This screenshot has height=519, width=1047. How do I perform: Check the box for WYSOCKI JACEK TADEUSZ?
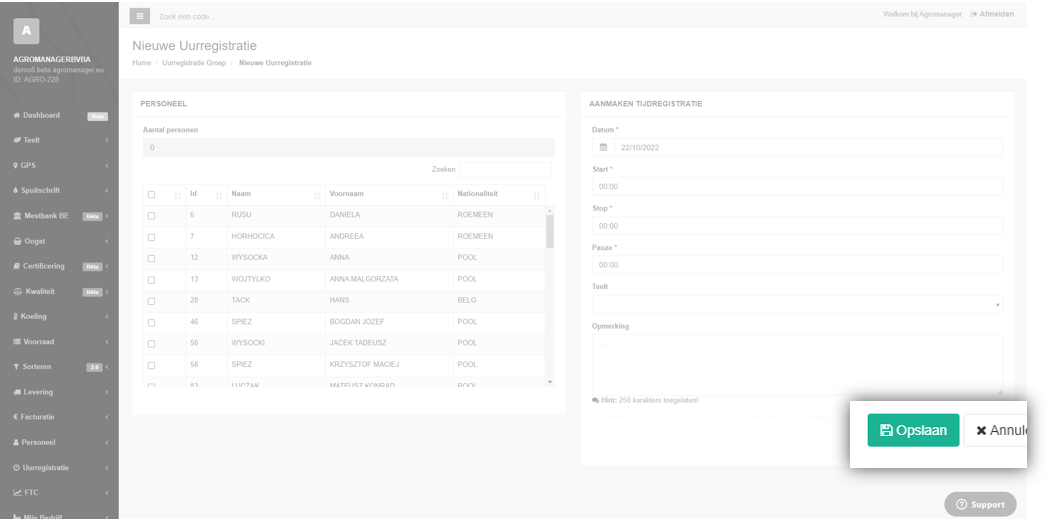152,344
